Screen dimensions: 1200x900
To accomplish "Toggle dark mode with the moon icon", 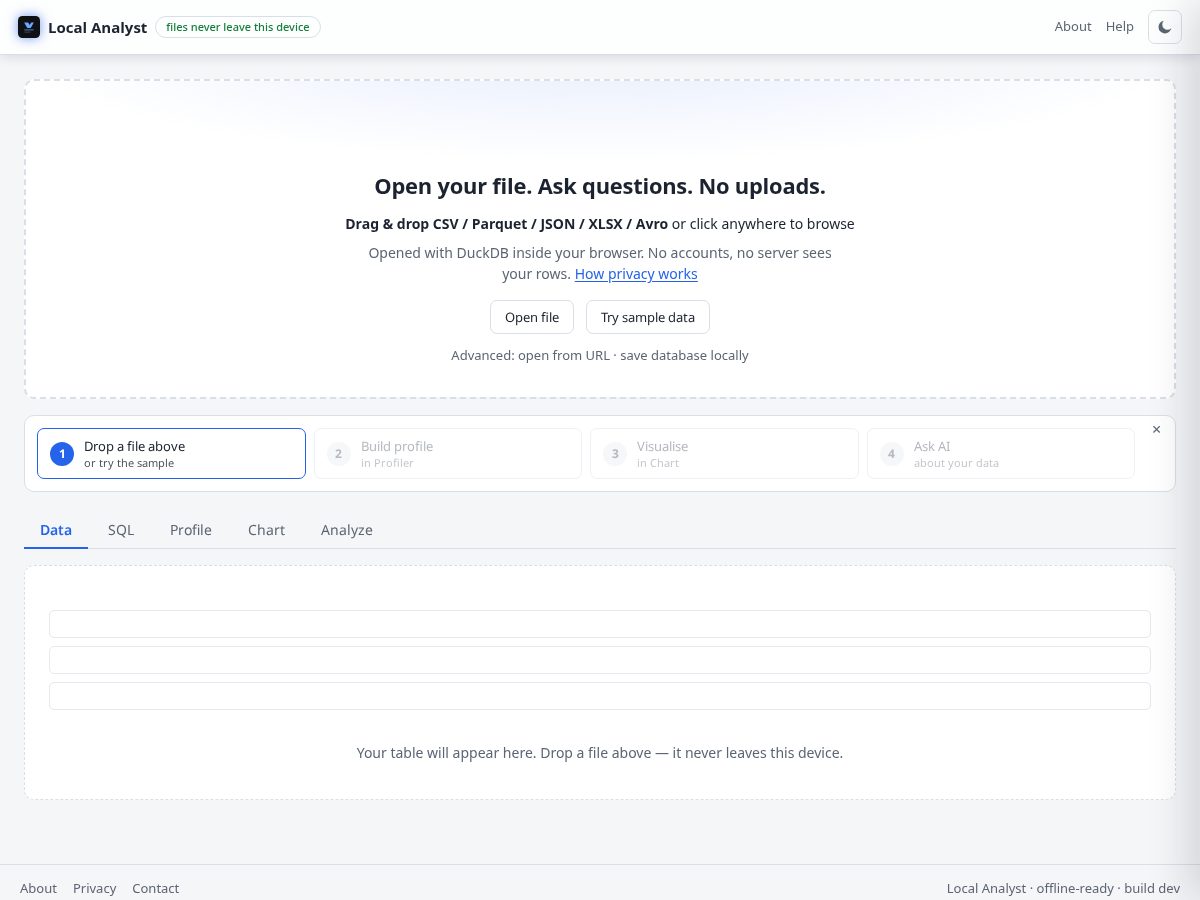I will tap(1165, 27).
